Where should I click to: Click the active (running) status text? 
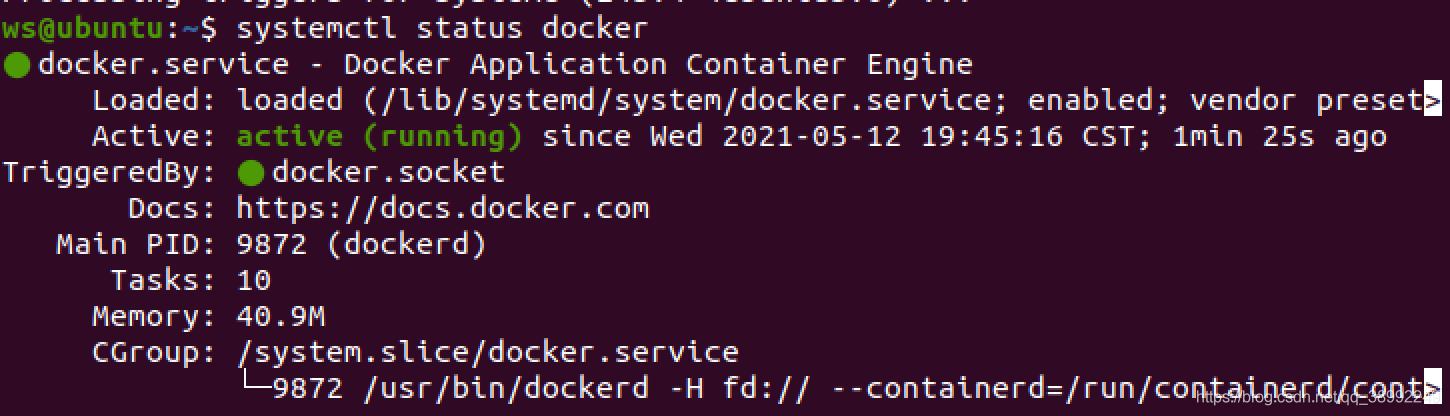pos(379,137)
